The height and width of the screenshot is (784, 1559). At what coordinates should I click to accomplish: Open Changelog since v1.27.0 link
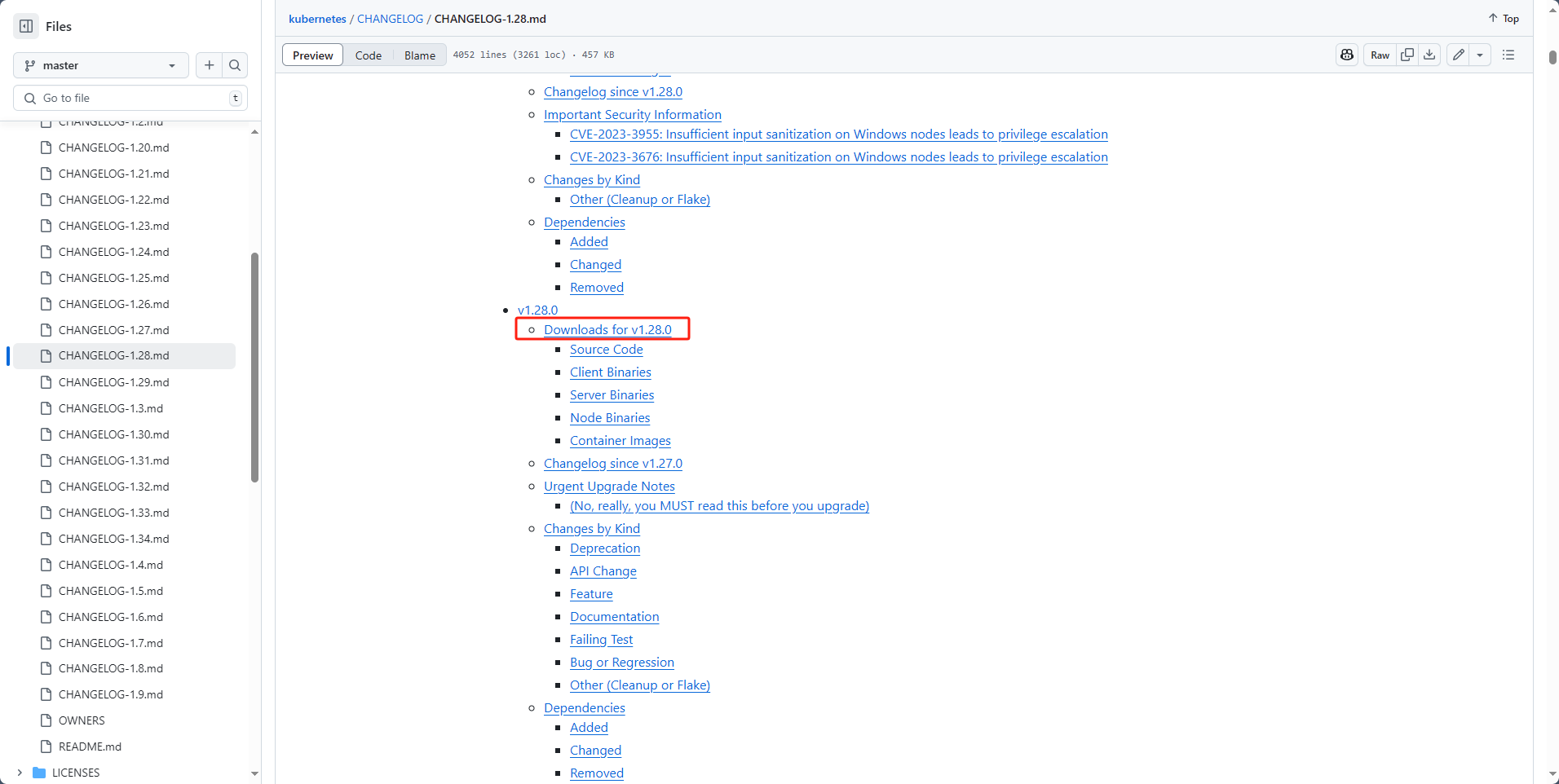[613, 464]
